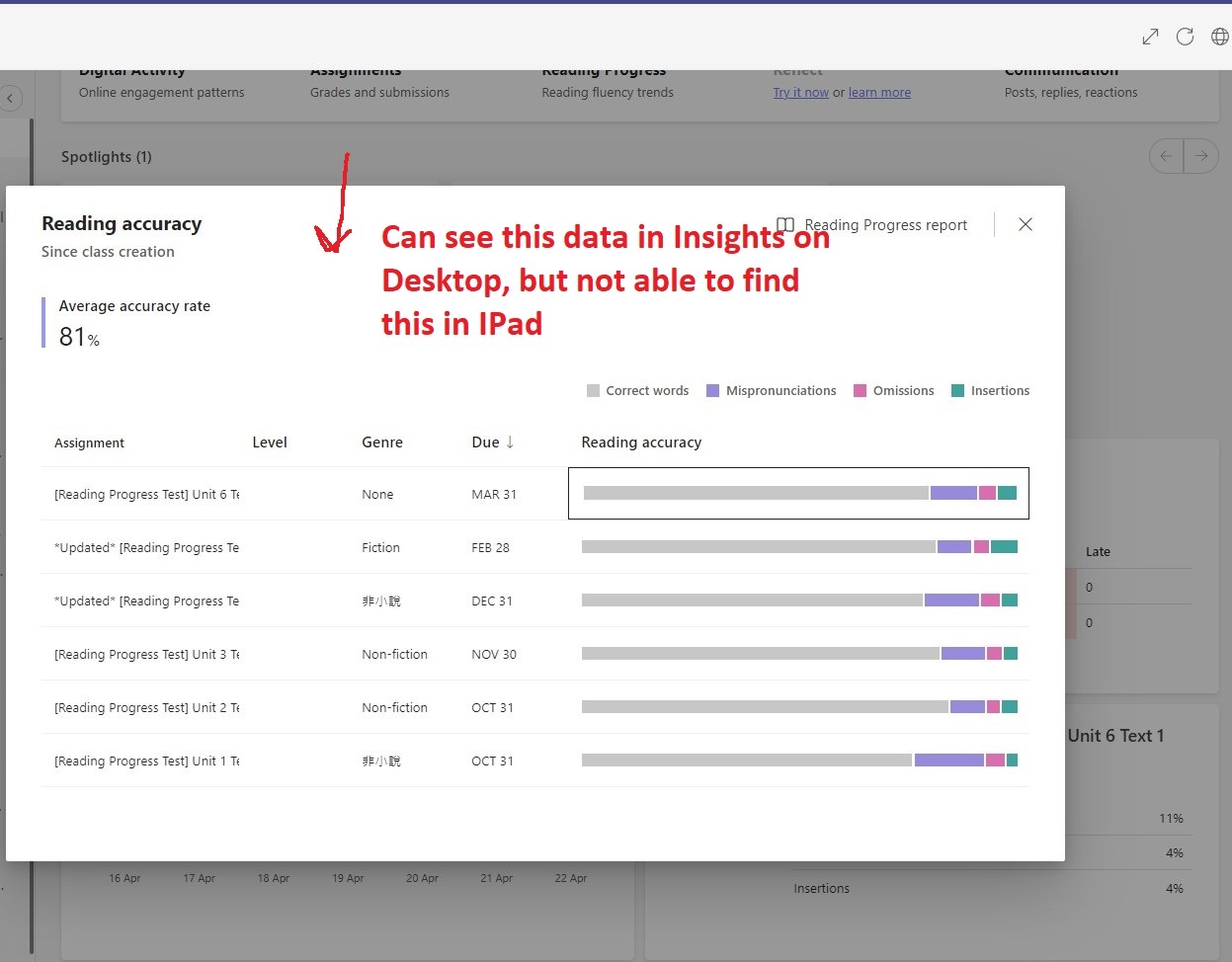Toggle Omissions legend item
This screenshot has width=1232, height=962.
893,390
